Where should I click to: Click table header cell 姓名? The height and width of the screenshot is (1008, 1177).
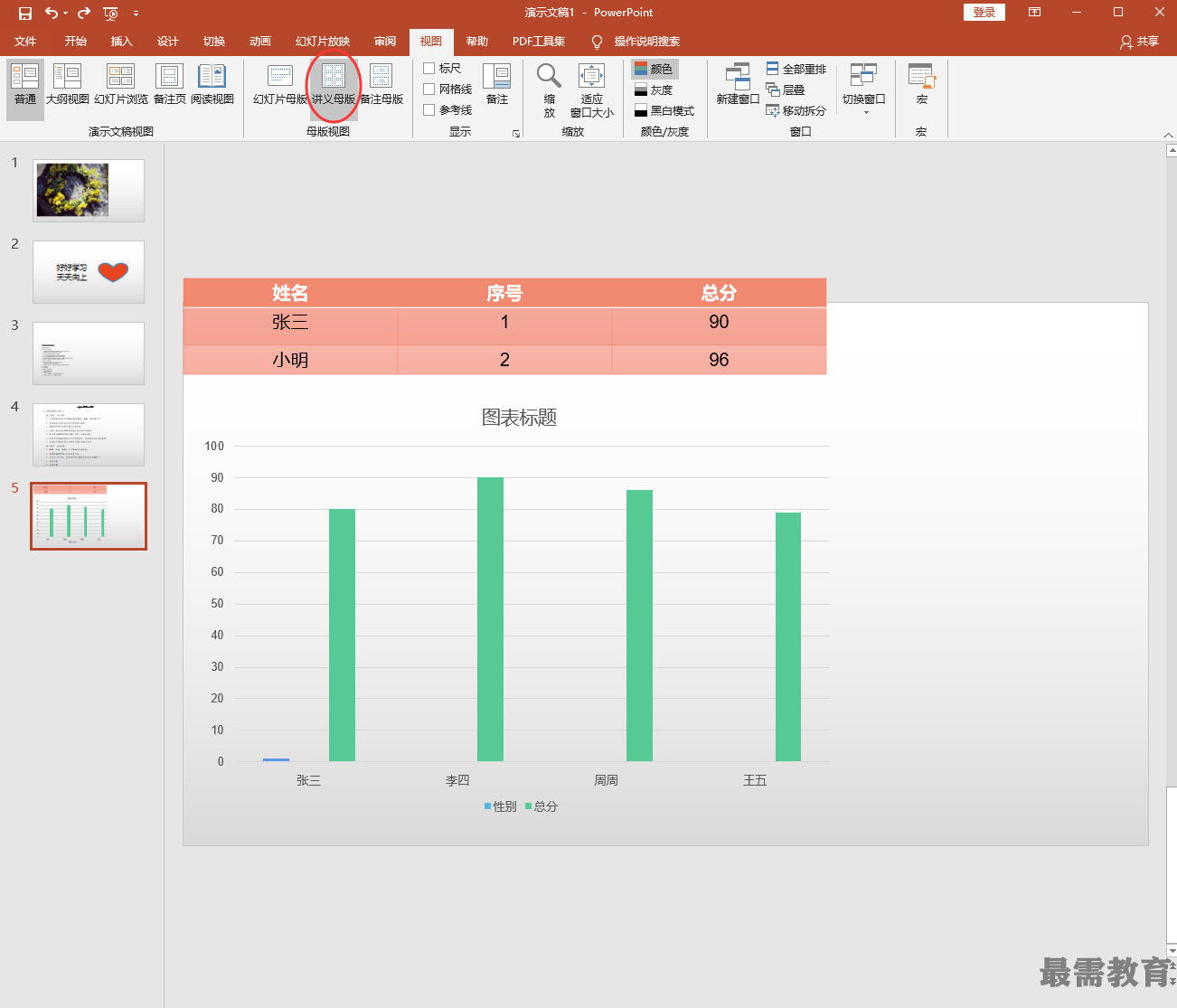(x=290, y=293)
